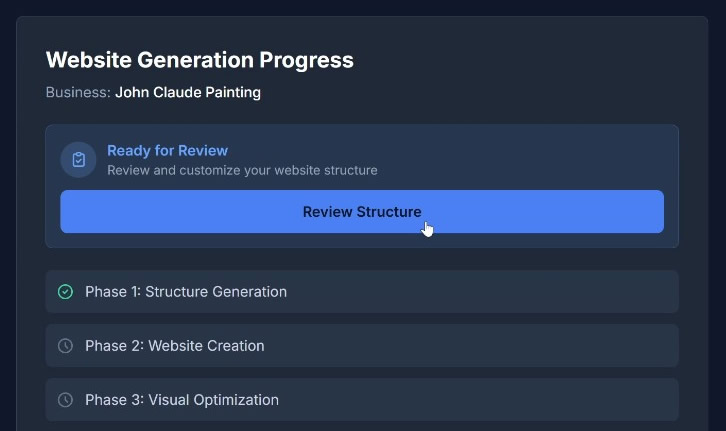The width and height of the screenshot is (726, 431).
Task: Click the 'Business:' label text
Action: tap(78, 93)
